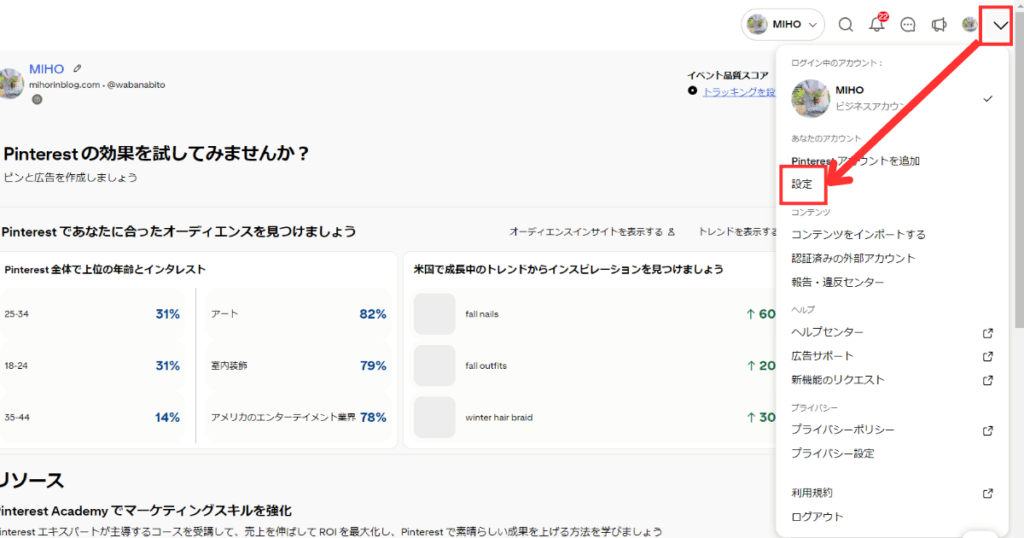Open the megaphone updates icon

point(939,25)
